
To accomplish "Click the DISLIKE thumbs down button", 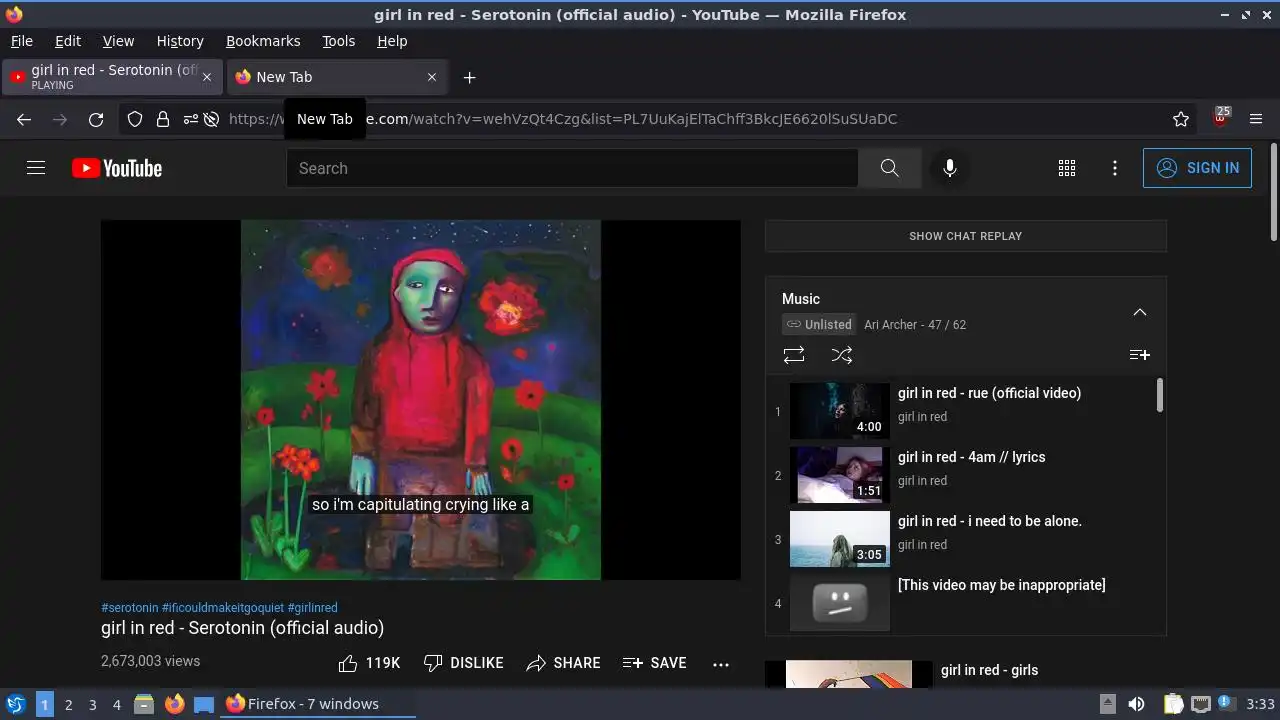I will [463, 663].
